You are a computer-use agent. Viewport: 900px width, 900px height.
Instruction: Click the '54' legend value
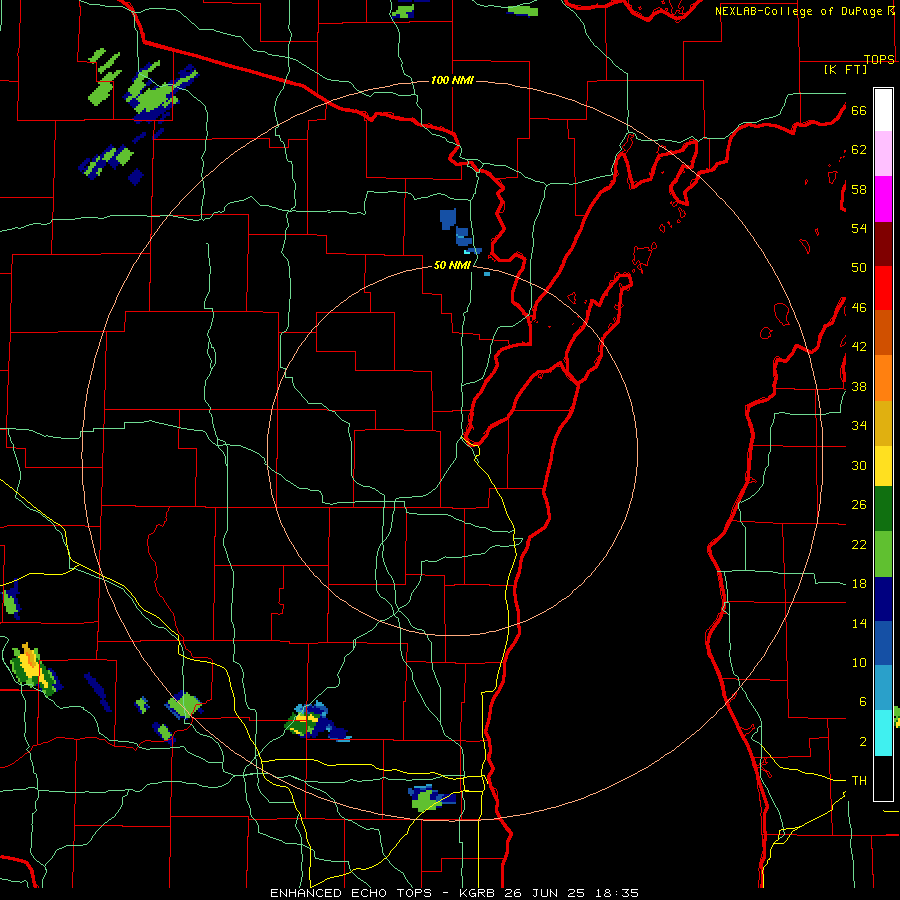859,228
